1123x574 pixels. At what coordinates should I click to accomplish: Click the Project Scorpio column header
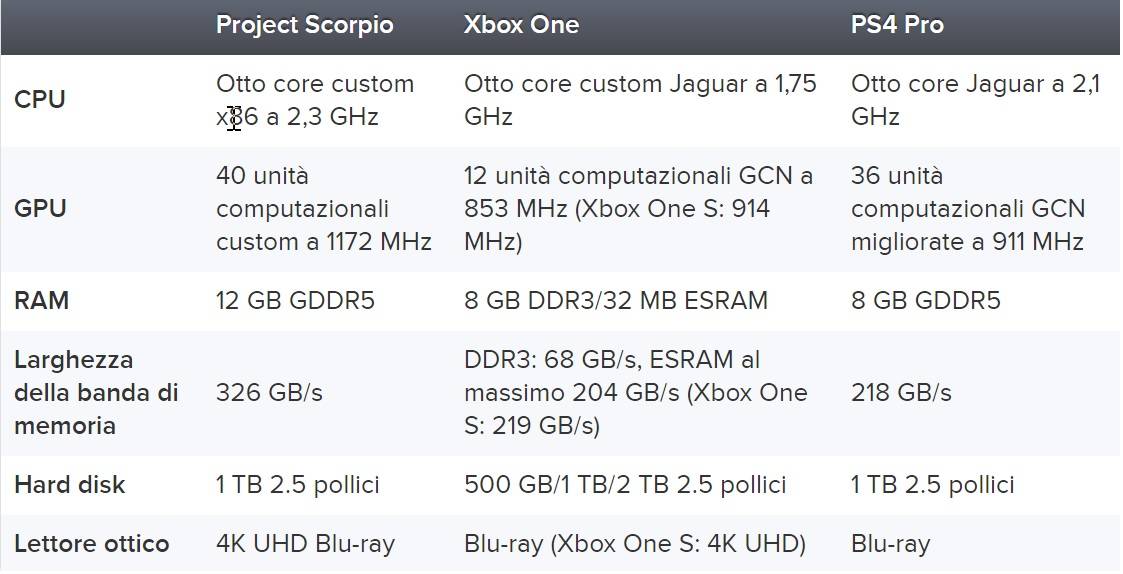pos(304,25)
